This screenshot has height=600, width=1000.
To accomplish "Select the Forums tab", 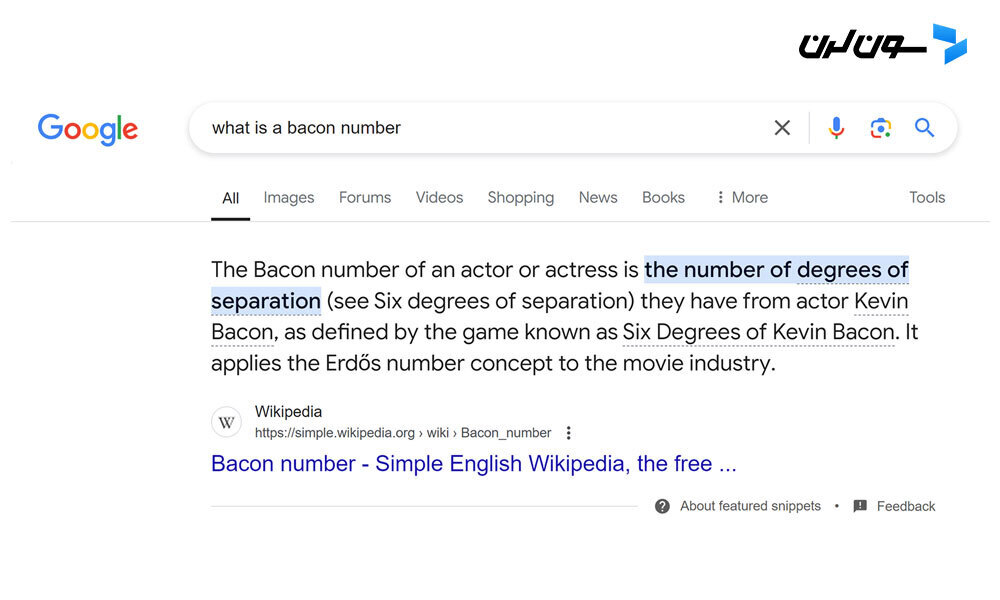I will coord(365,198).
